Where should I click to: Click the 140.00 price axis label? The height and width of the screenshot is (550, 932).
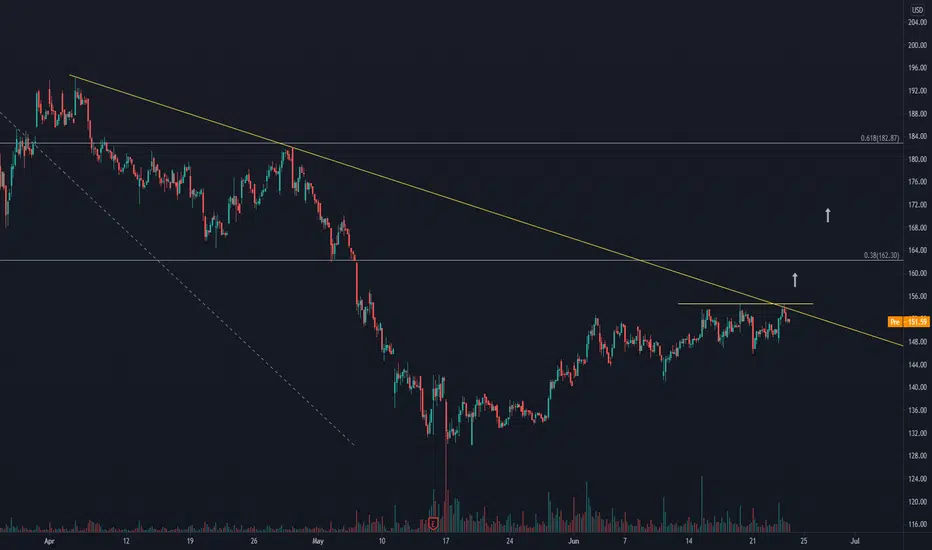click(917, 387)
